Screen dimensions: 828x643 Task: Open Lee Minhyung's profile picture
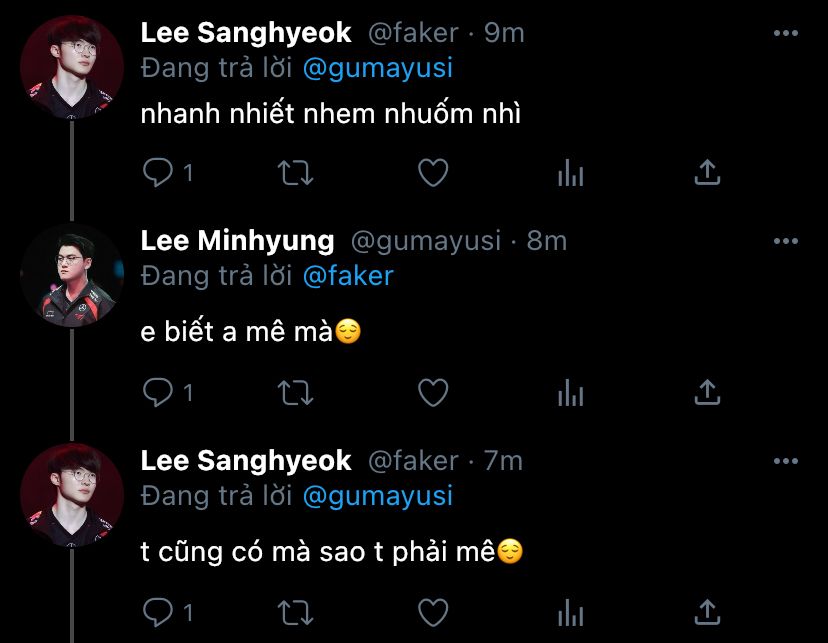pos(72,275)
